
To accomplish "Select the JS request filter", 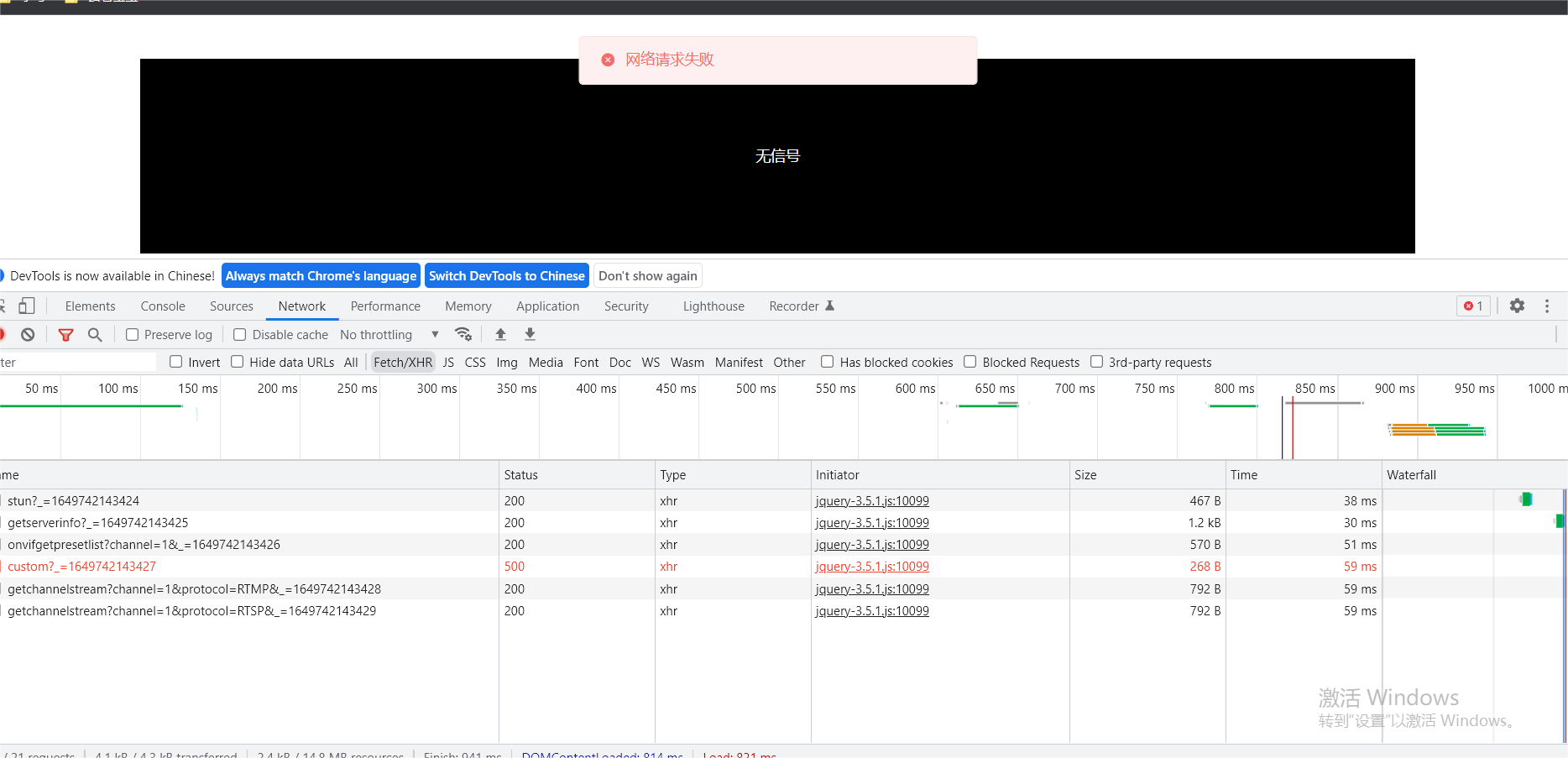I will click(x=448, y=362).
